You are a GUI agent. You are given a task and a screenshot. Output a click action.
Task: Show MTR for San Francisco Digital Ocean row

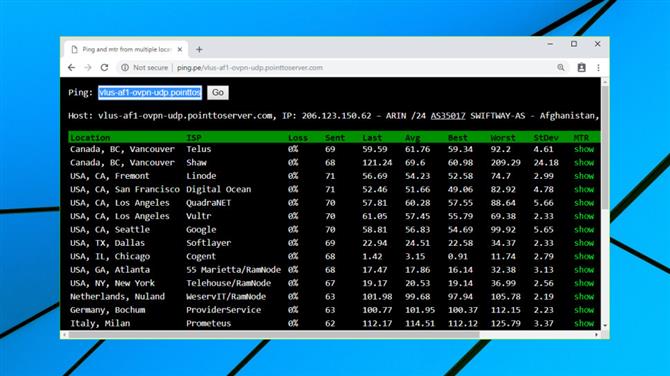tap(584, 189)
